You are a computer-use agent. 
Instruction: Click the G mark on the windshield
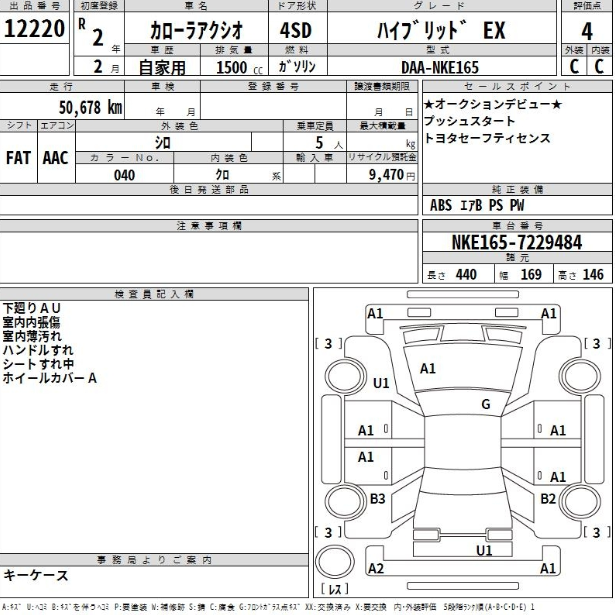coord(485,404)
